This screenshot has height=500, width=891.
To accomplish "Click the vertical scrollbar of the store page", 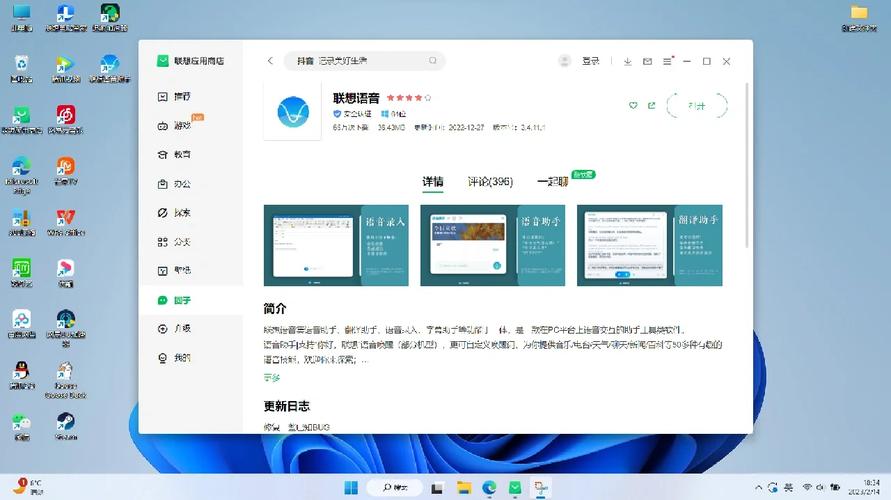I will (747, 165).
